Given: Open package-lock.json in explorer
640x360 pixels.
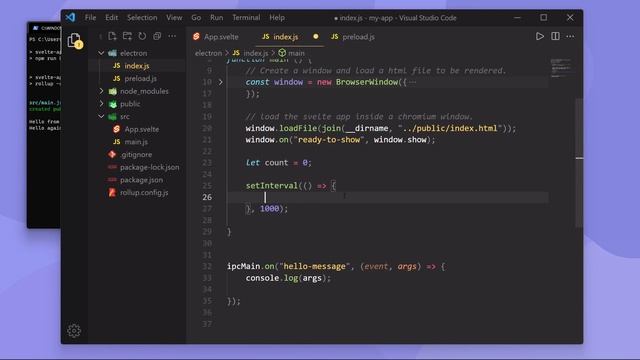Looking at the screenshot, I should point(149,167).
